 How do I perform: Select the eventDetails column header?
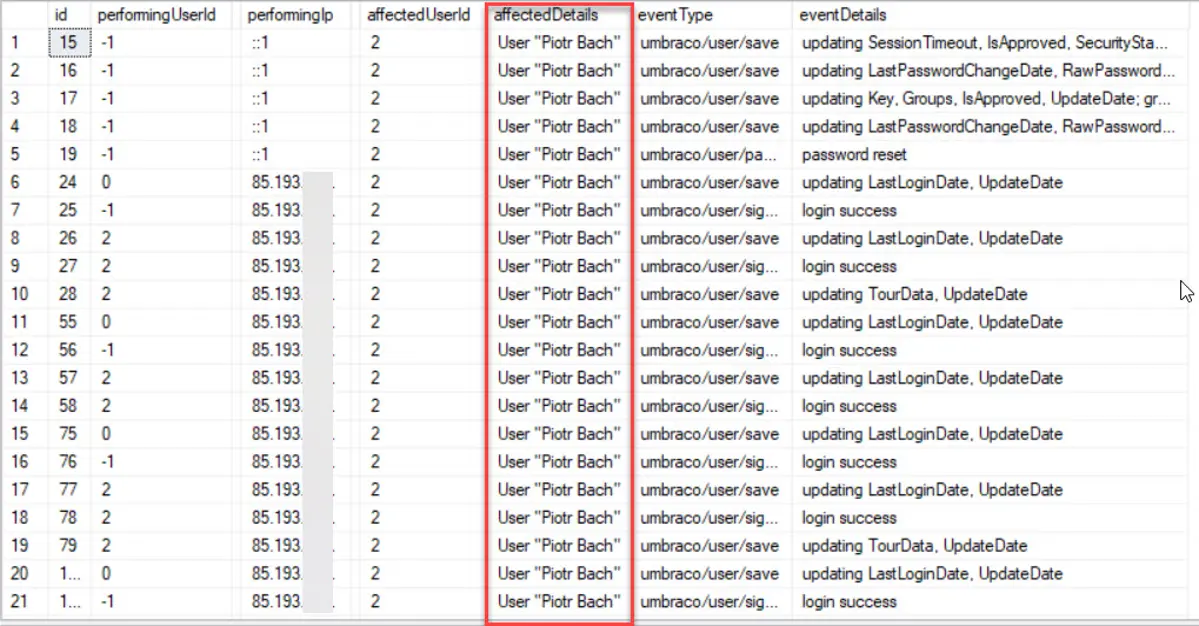[842, 15]
